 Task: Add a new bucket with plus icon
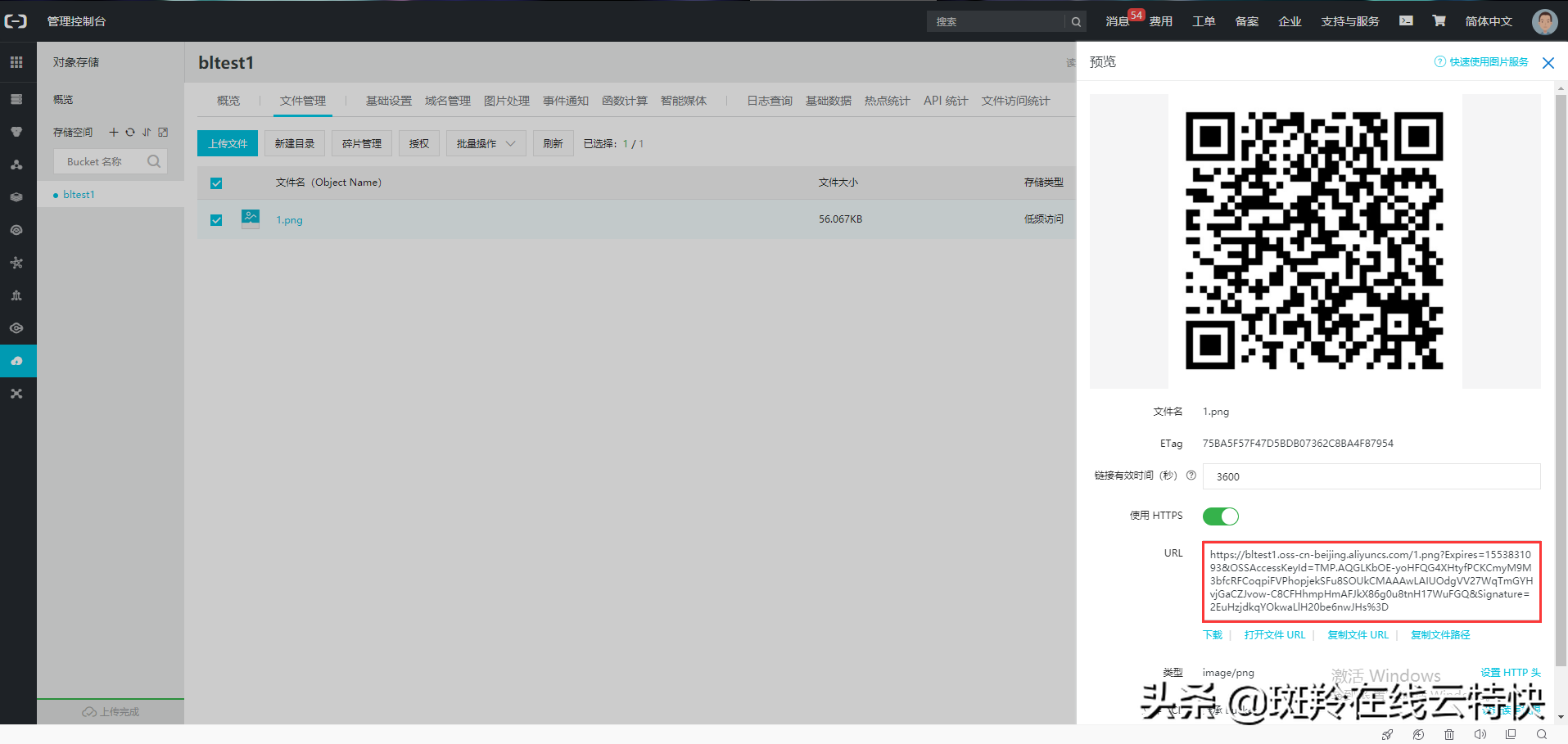click(114, 132)
